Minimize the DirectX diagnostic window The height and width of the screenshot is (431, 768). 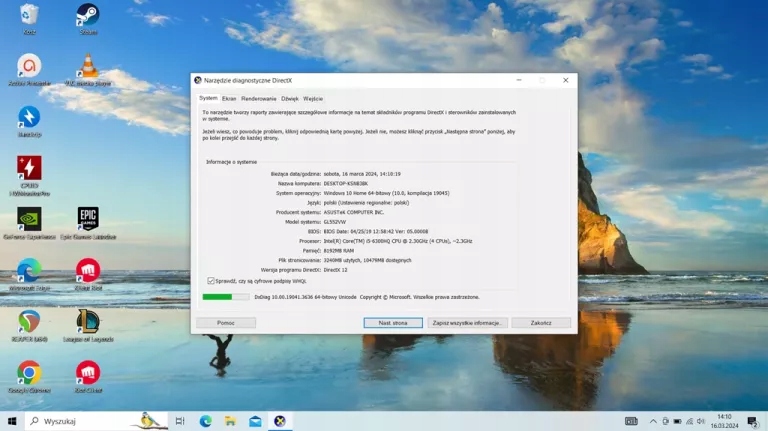click(519, 80)
